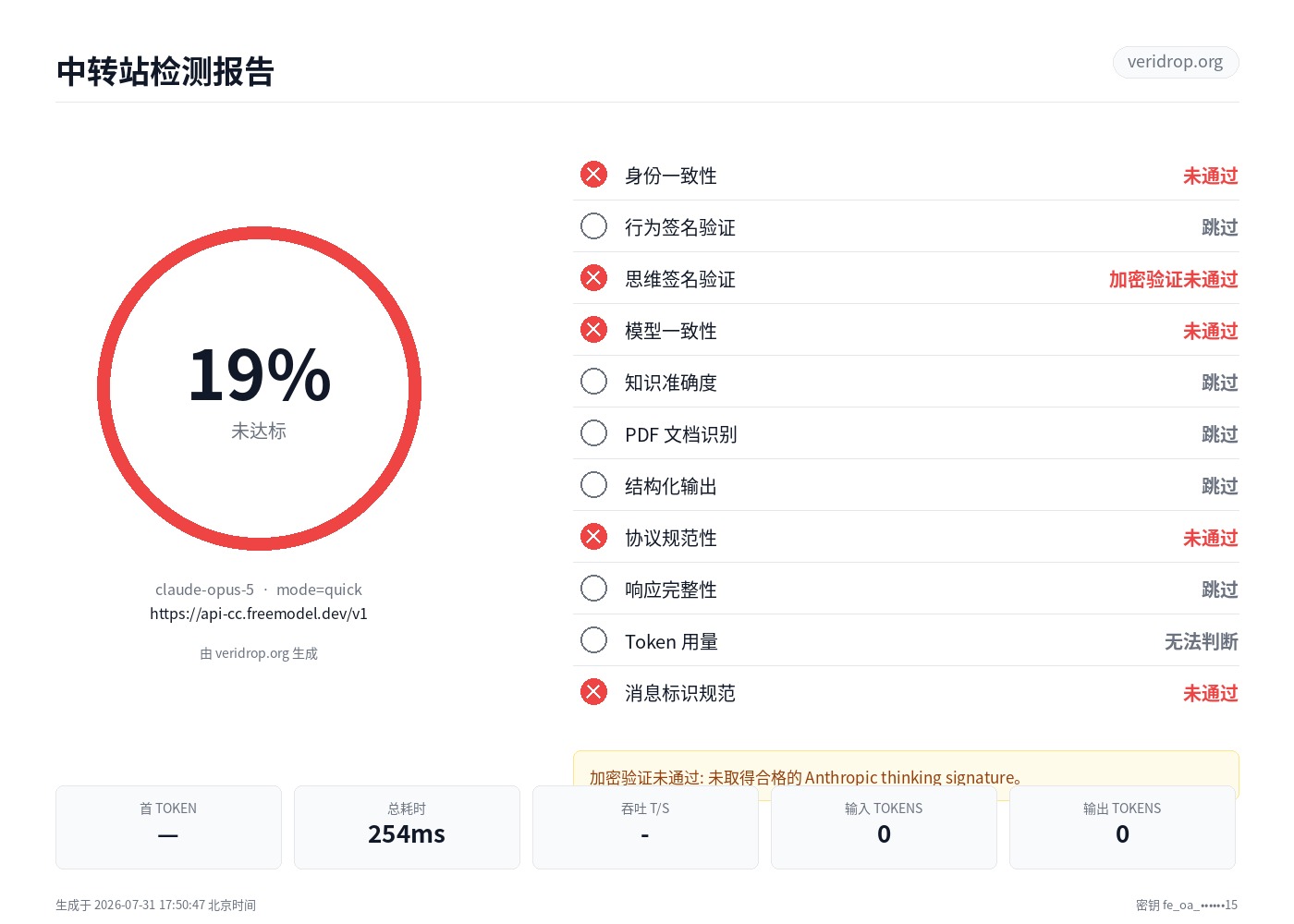Click the red X icon beside 消息标识规范
The image size is (1294, 924).
tap(593, 692)
